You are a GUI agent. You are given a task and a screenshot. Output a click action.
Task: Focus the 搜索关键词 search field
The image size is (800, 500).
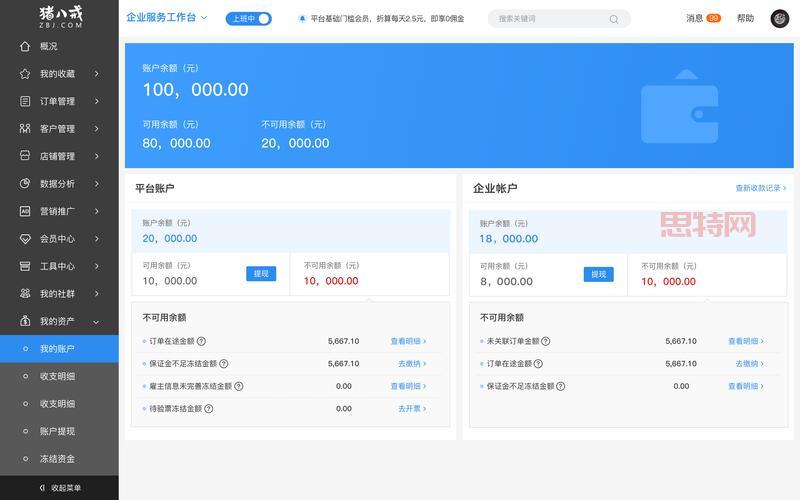[x=559, y=19]
